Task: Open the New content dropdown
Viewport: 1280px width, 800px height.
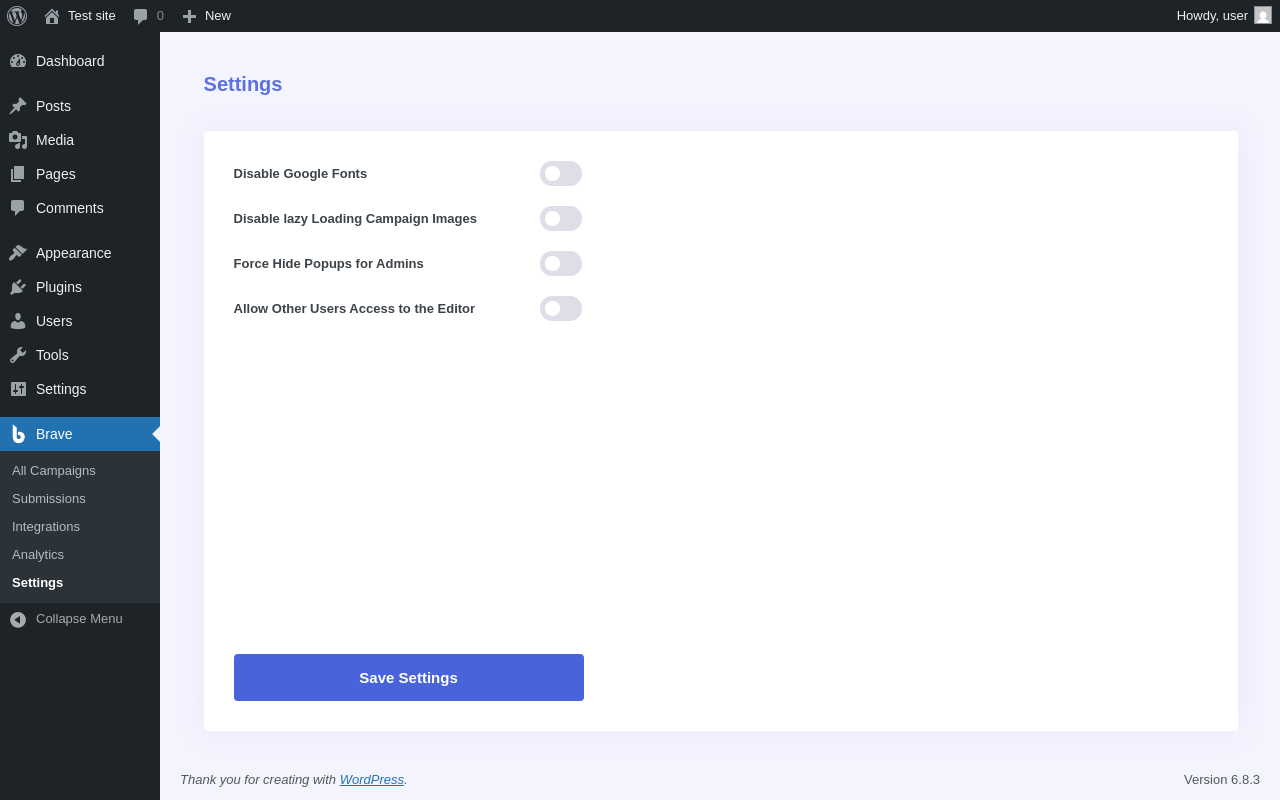Action: point(207,16)
